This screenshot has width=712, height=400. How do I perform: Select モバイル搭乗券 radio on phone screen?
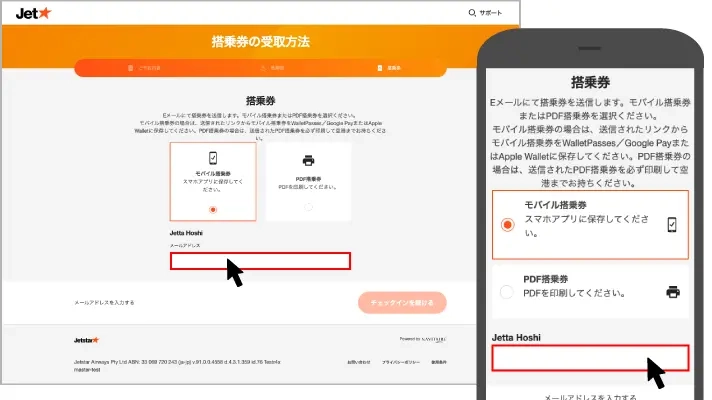[x=508, y=225]
